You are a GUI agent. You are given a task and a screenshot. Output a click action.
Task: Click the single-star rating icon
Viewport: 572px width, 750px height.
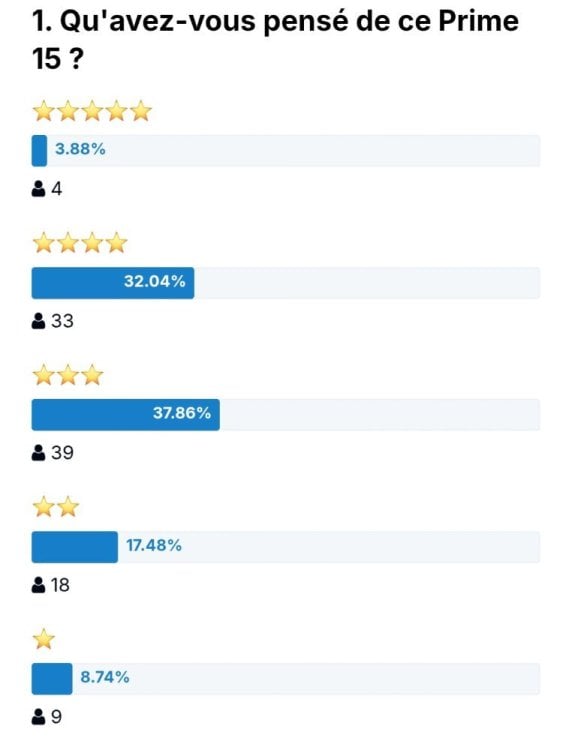click(44, 639)
